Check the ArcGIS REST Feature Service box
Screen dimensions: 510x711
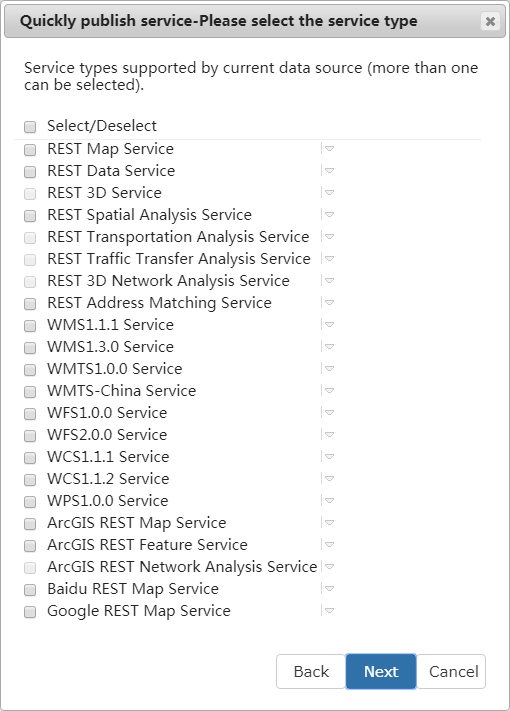(30, 545)
